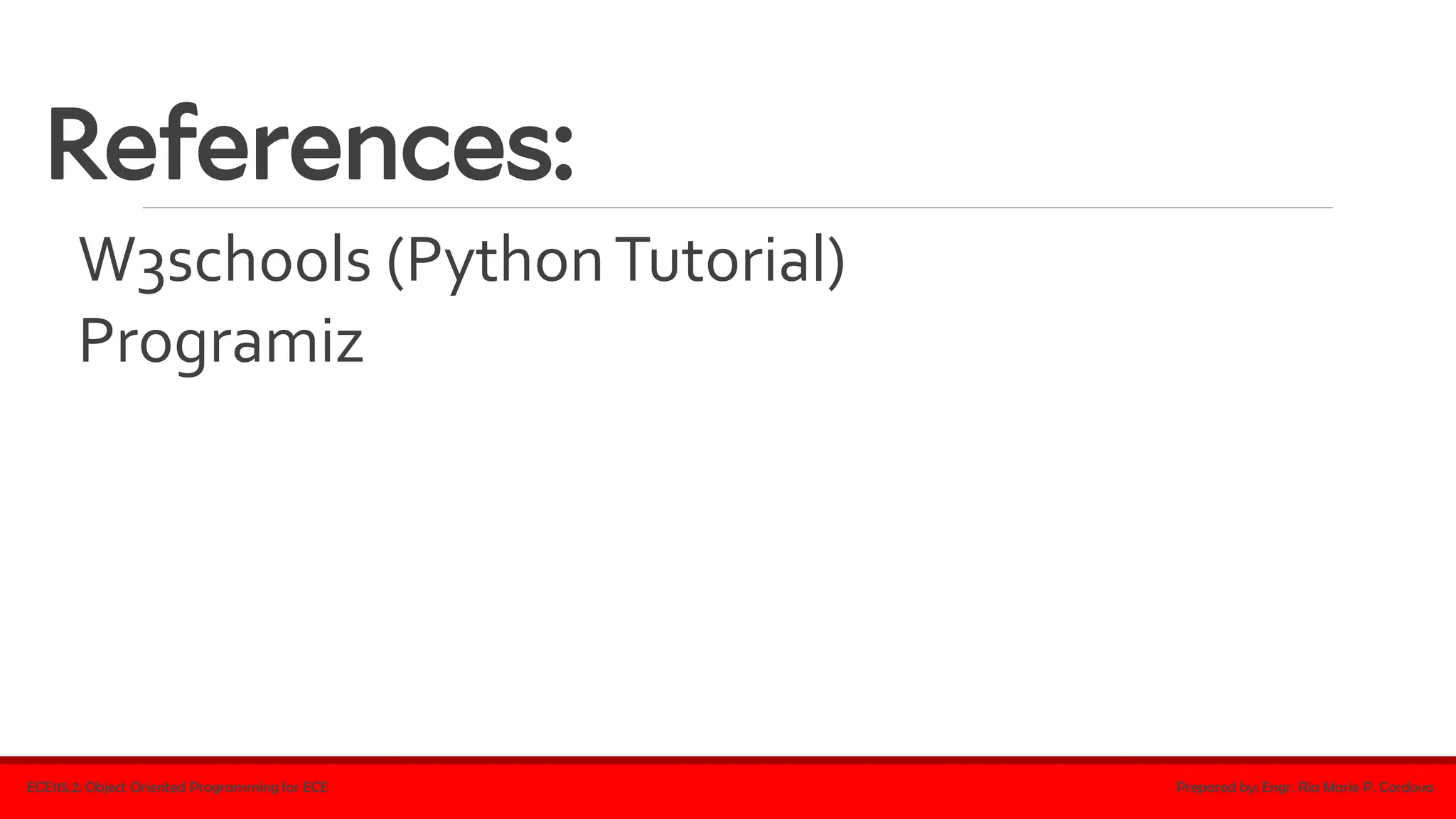Select the ECE115.2 course code in footer

pyautogui.click(x=54, y=788)
